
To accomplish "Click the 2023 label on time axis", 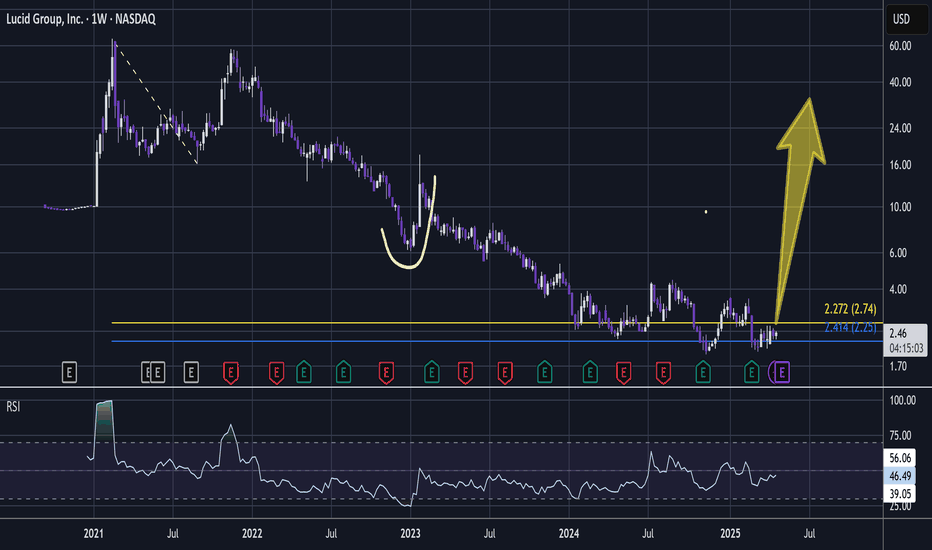I will click(x=410, y=533).
